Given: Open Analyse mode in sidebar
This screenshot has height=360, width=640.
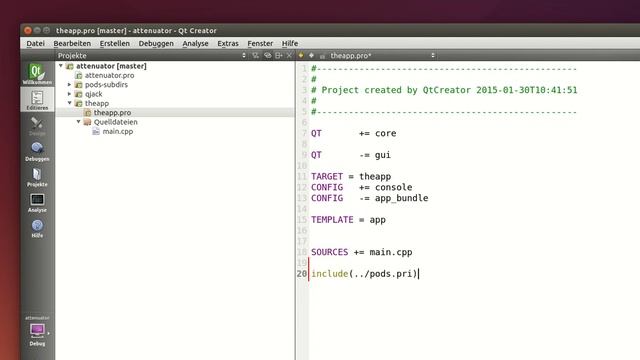Looking at the screenshot, I should pyautogui.click(x=37, y=202).
